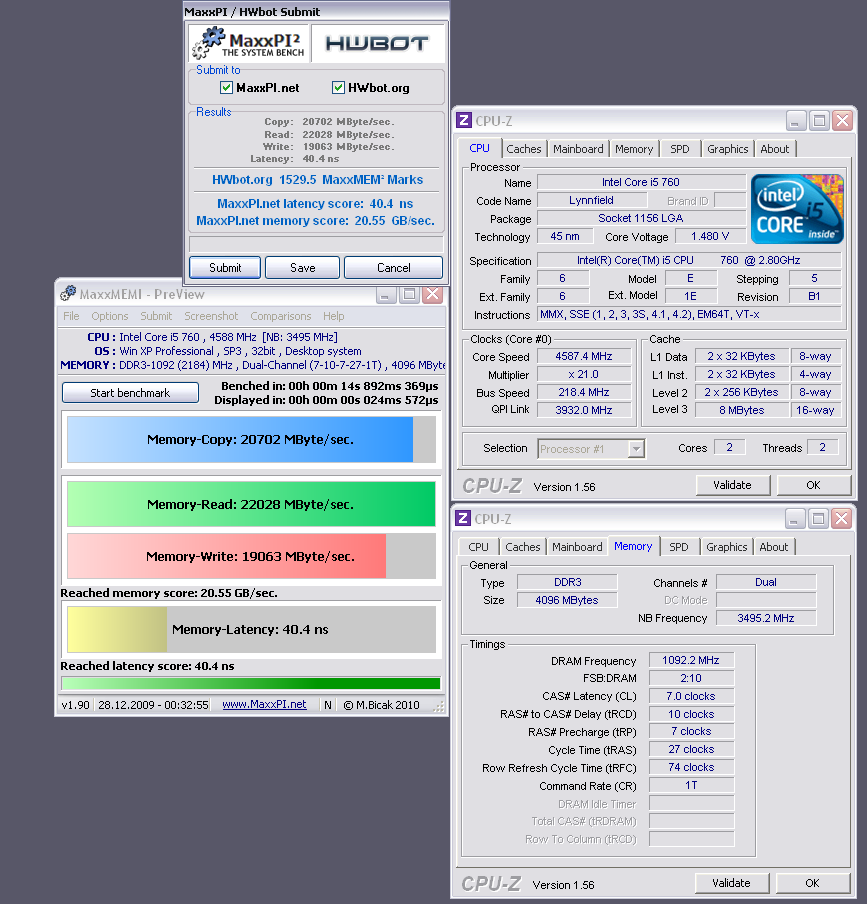Screen dimensions: 867x904
Task: Click the Memory-Write red result bar
Action: (251, 556)
